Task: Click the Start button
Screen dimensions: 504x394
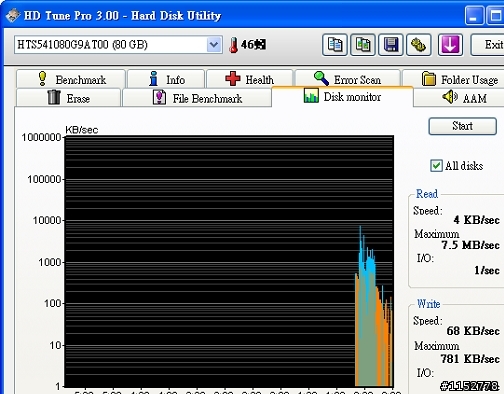Action: [x=462, y=126]
